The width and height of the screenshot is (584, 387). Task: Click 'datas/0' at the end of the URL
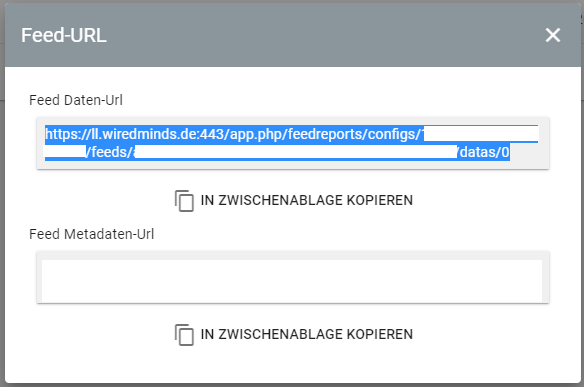pos(485,152)
